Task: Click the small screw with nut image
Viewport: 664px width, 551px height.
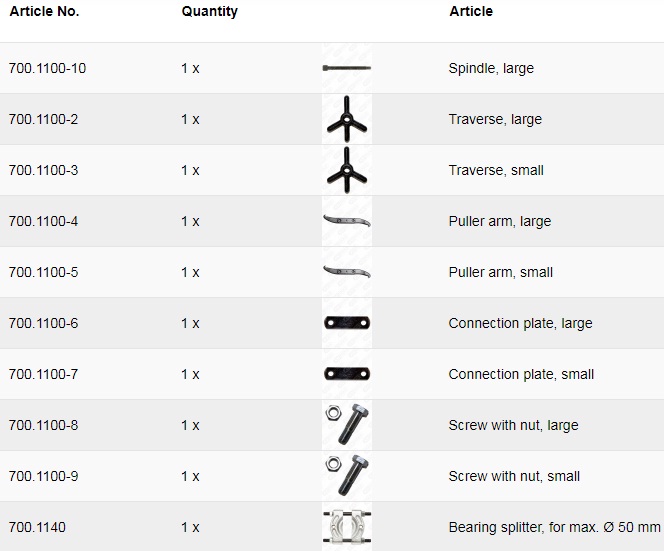Action: tap(347, 476)
